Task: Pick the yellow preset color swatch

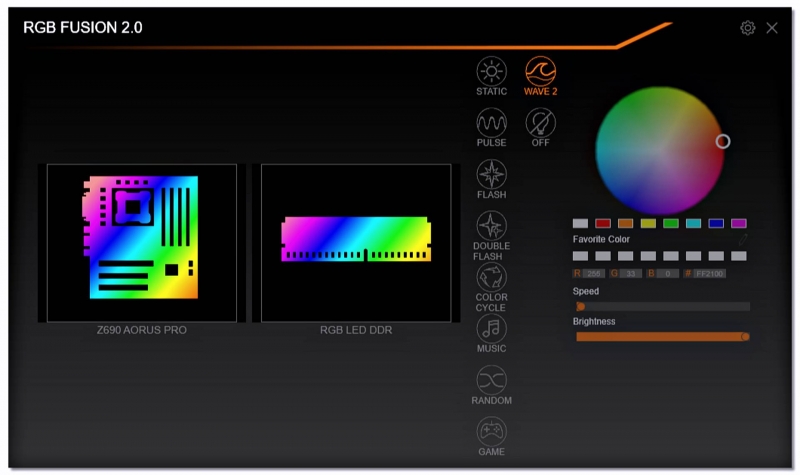Action: 648,223
